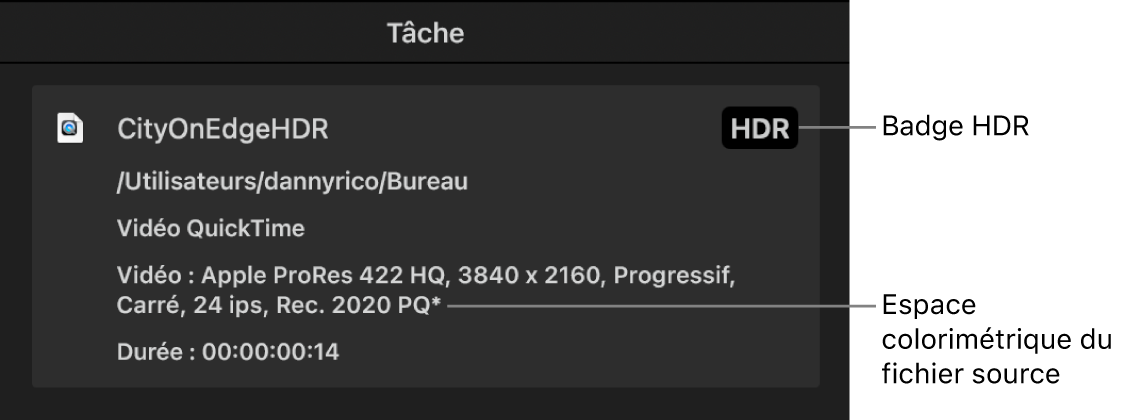This screenshot has height=420, width=1123.
Task: Click the QuickTime file icon
Action: pos(70,129)
